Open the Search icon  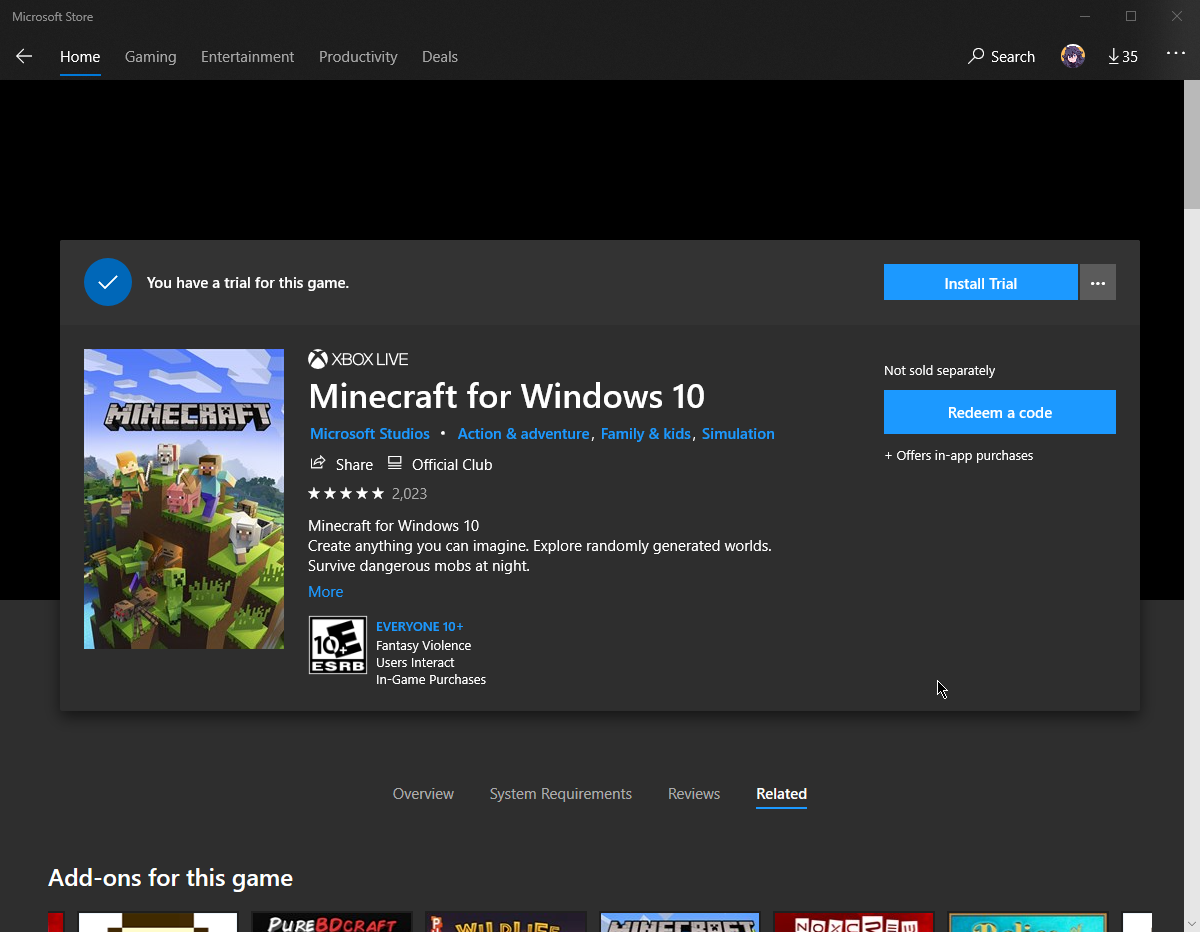[976, 56]
